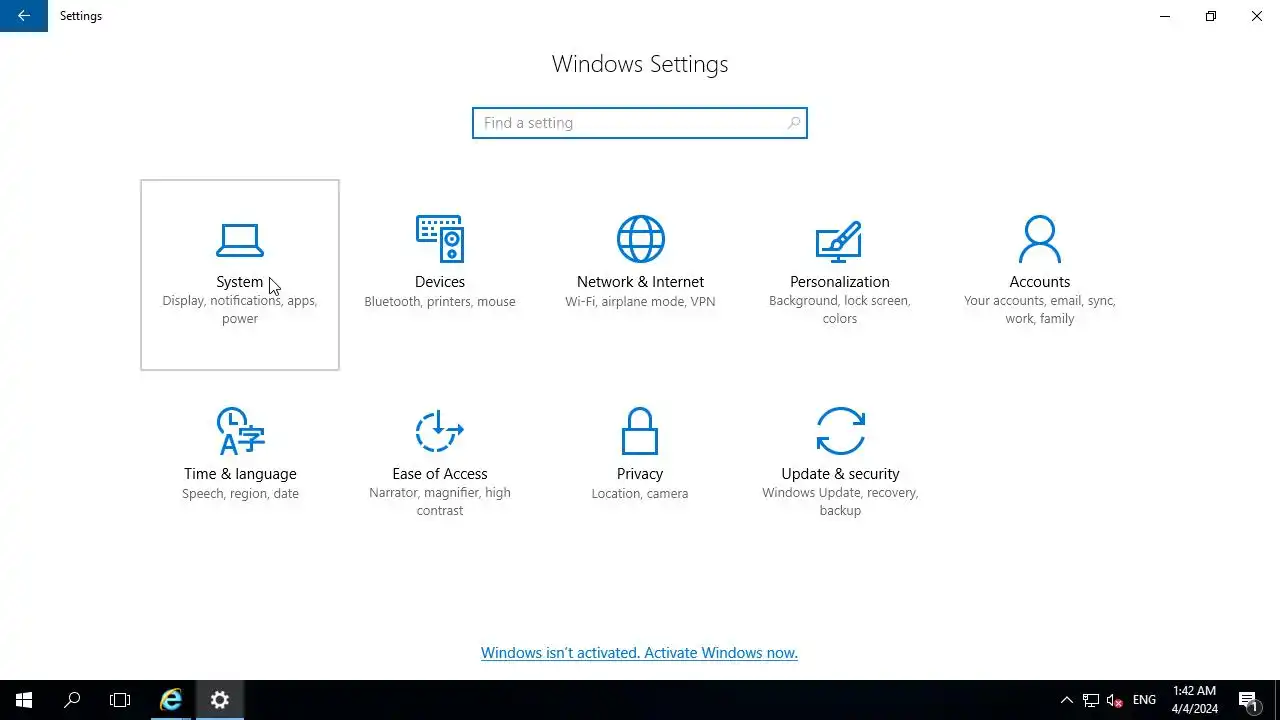1280x720 pixels.
Task: Click 'Bluetooth, printers, mouse' description
Action: pos(440,302)
